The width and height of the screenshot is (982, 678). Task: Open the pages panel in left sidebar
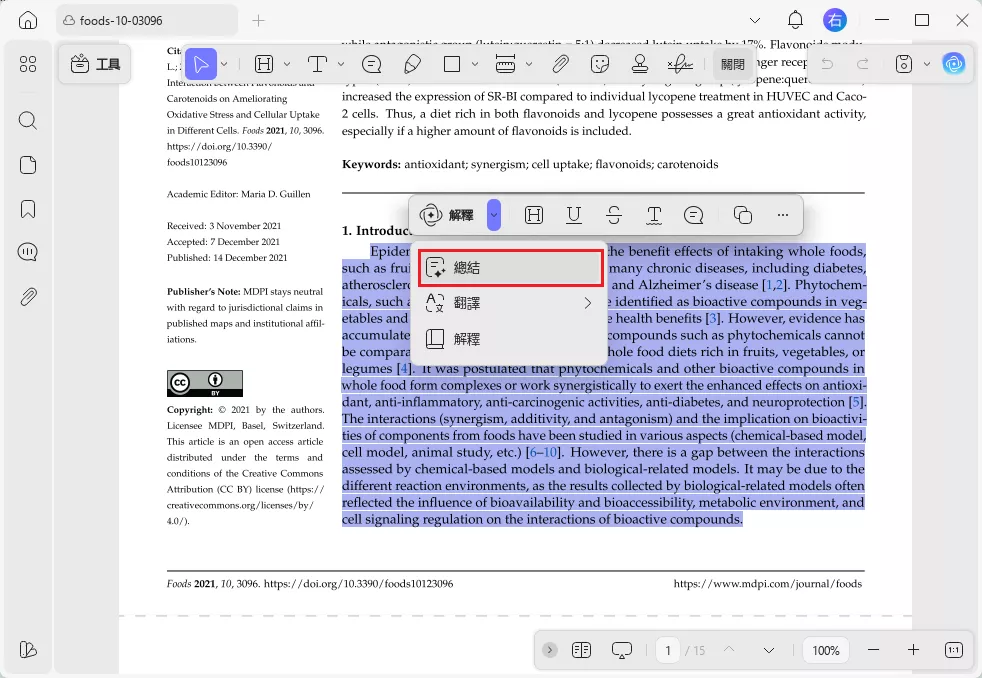coord(28,165)
